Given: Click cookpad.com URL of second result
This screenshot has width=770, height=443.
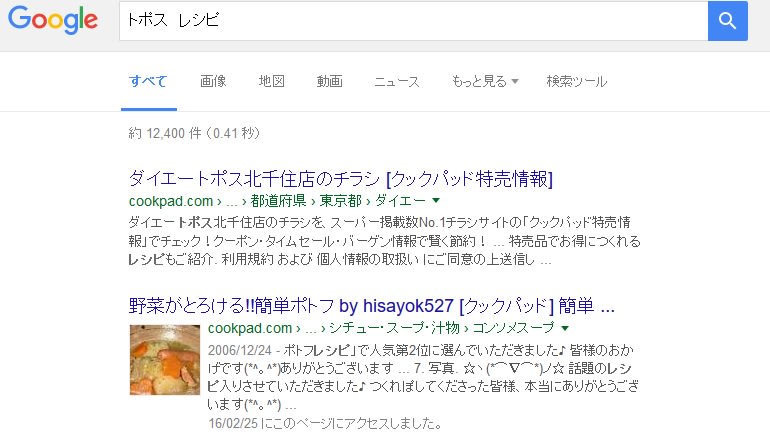Looking at the screenshot, I should (x=250, y=328).
